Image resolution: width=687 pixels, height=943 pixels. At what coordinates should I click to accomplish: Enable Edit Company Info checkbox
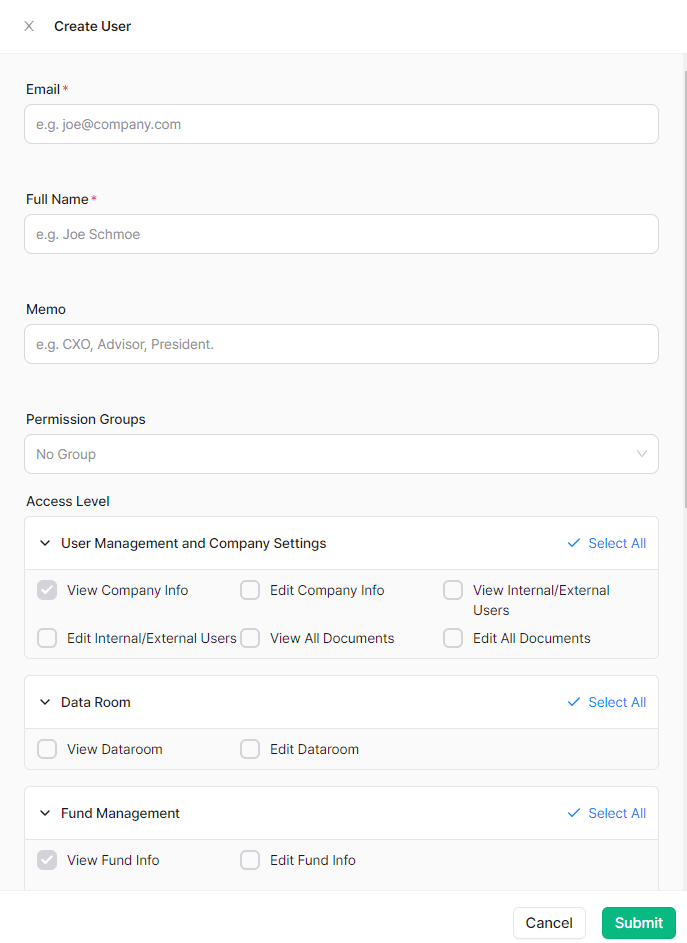tap(250, 590)
